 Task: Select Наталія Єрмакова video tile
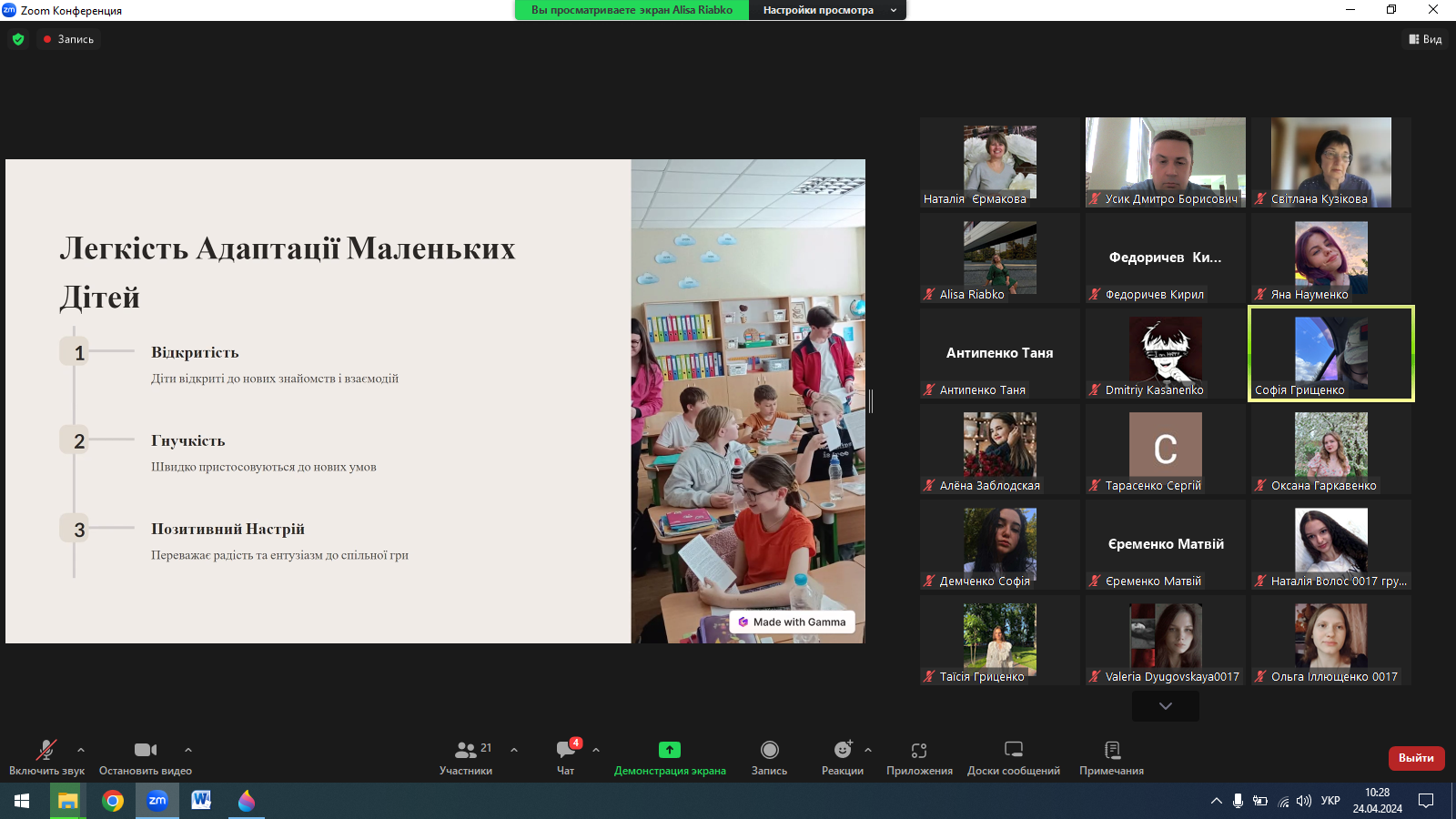(x=1000, y=162)
